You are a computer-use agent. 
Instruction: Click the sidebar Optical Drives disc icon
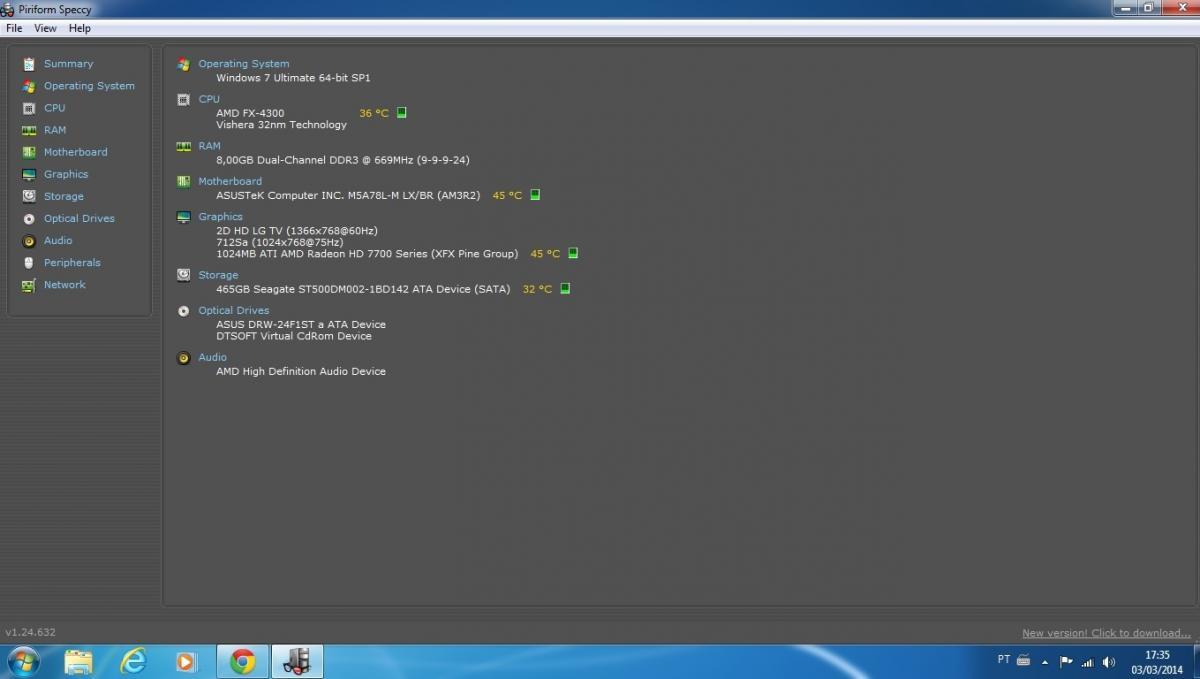(x=29, y=219)
